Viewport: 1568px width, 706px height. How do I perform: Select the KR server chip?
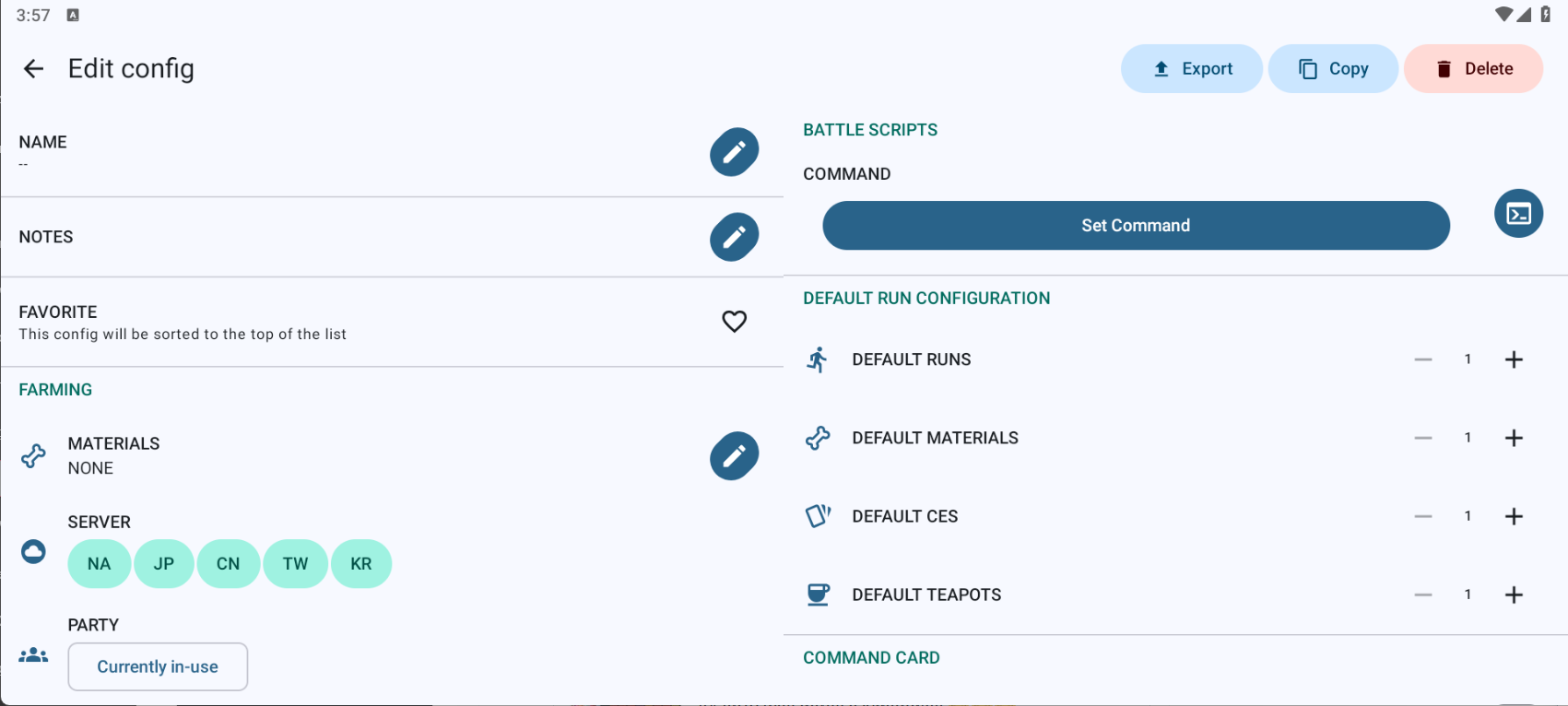click(x=361, y=564)
